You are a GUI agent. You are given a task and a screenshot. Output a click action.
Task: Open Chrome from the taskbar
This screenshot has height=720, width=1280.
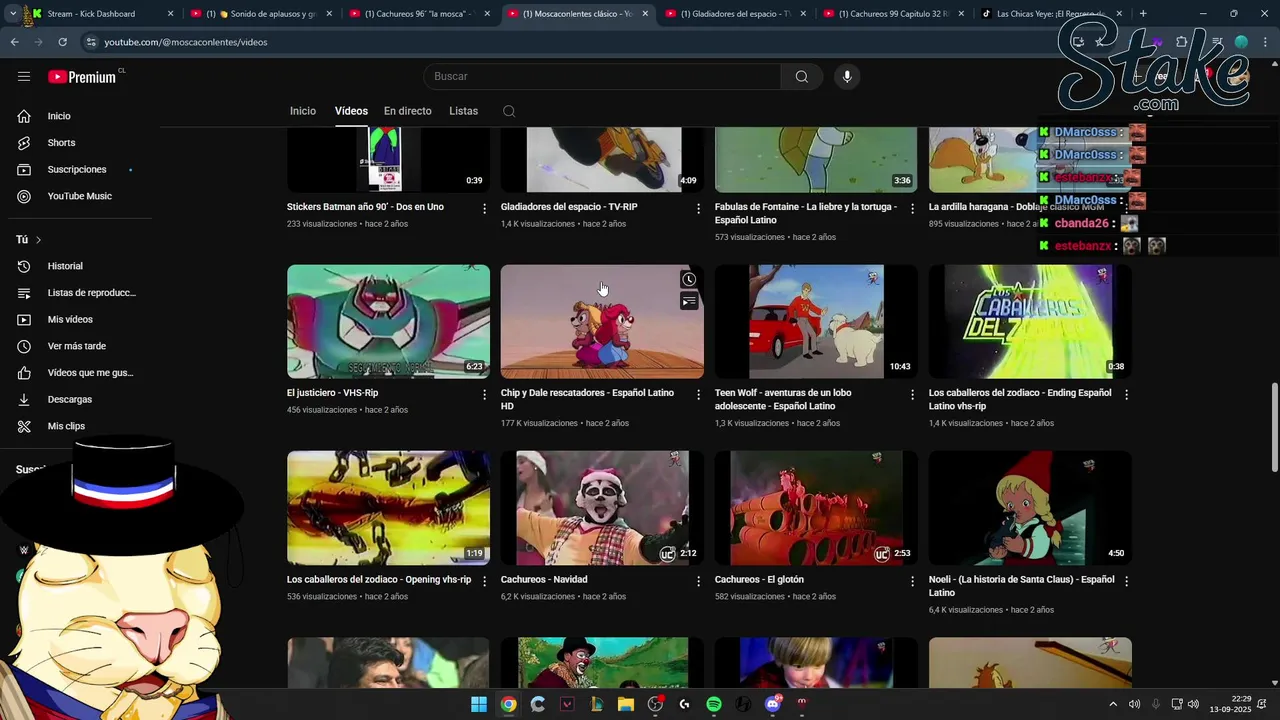click(509, 704)
